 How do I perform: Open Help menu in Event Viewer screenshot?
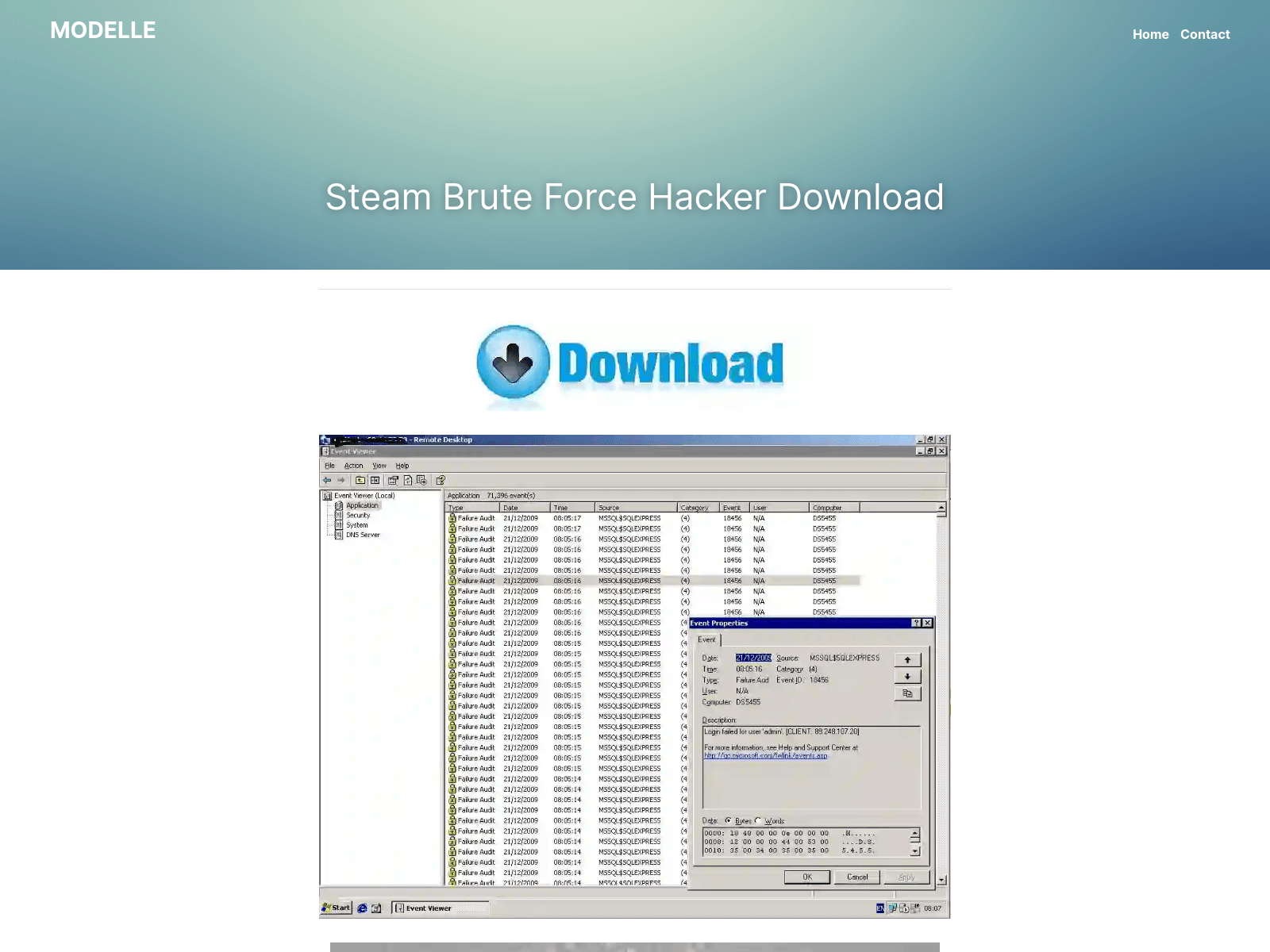pos(402,466)
